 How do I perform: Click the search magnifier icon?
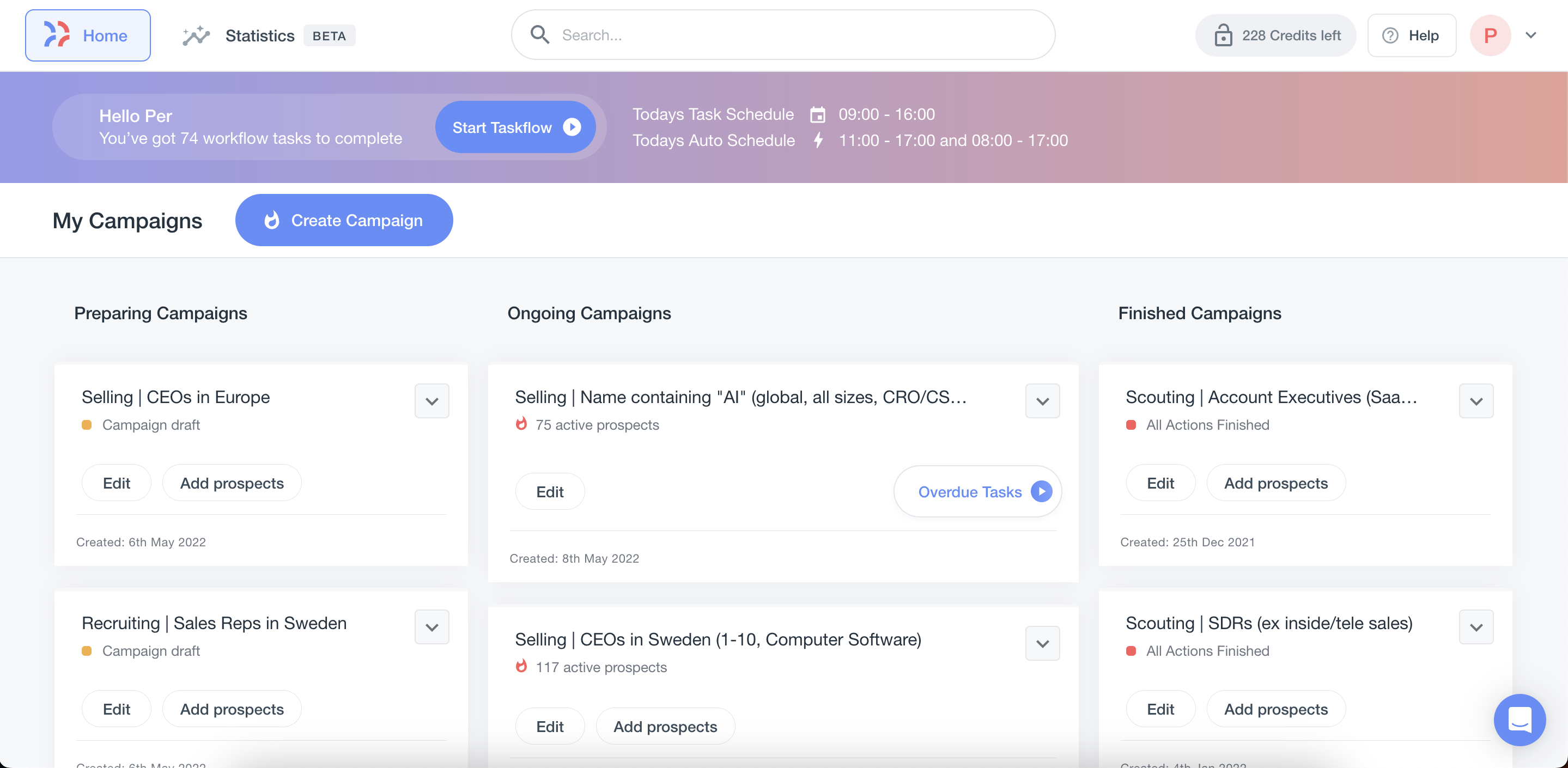click(539, 35)
